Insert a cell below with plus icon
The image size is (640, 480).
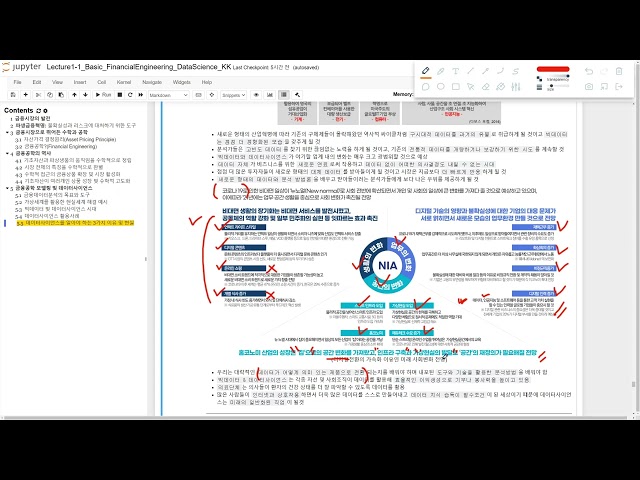(25, 95)
